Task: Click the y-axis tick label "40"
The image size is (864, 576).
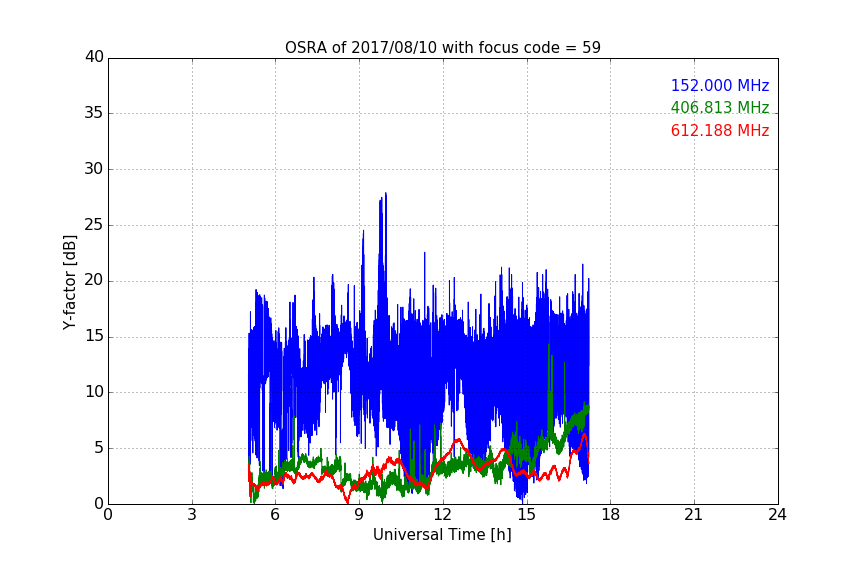Action: pyautogui.click(x=94, y=57)
